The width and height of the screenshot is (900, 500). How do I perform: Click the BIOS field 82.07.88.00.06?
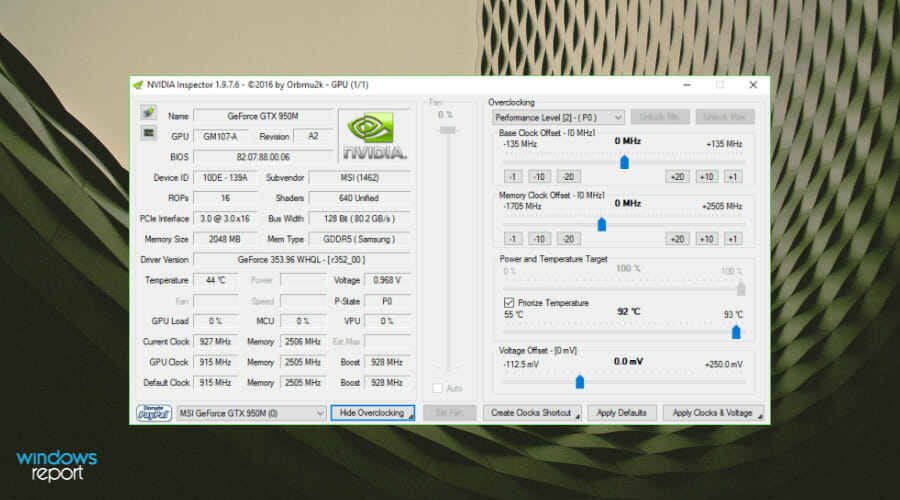pos(263,157)
